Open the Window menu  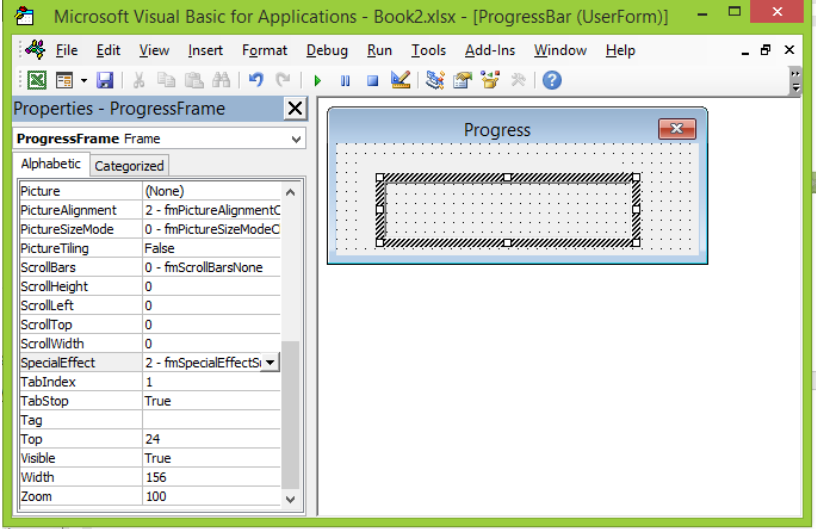click(561, 51)
